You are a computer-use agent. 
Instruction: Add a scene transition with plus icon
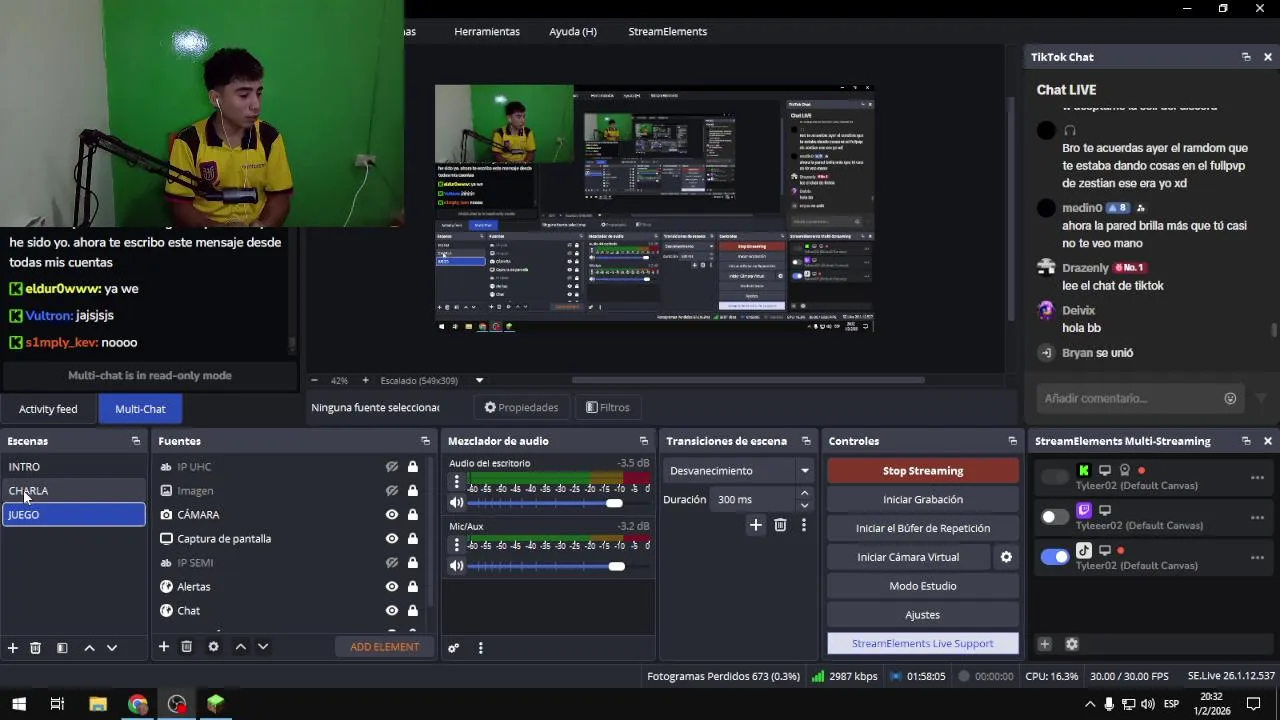(756, 525)
